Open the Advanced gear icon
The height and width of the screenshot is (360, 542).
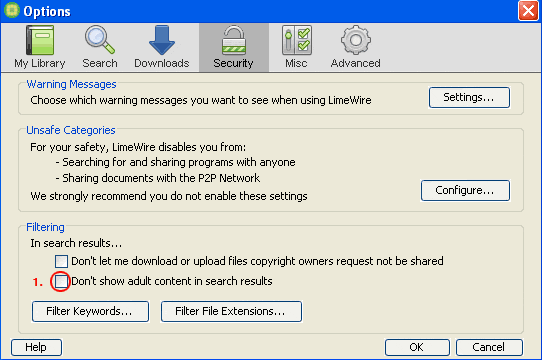tap(356, 40)
